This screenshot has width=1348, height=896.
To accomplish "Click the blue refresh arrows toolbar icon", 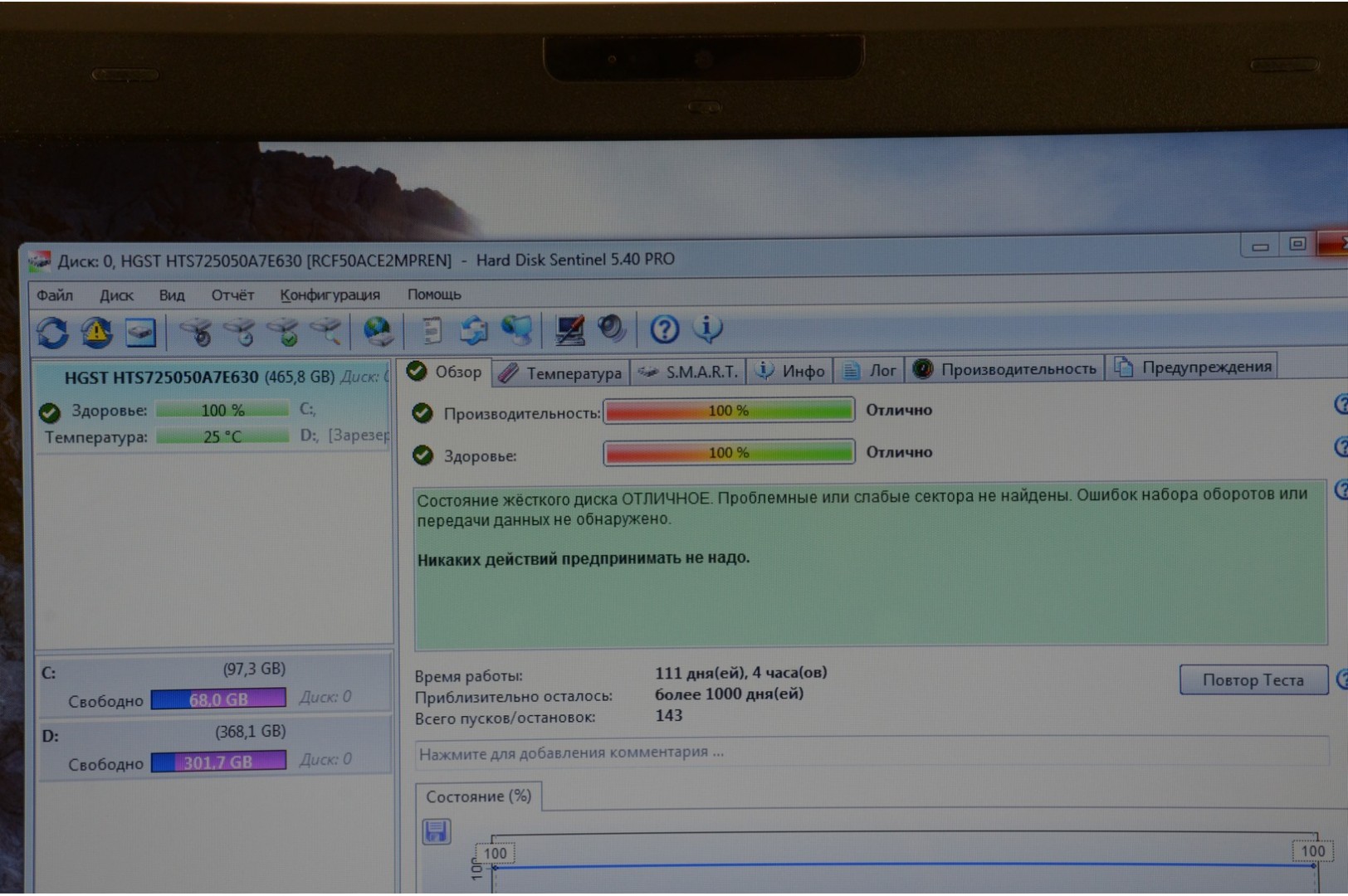I will (x=52, y=333).
